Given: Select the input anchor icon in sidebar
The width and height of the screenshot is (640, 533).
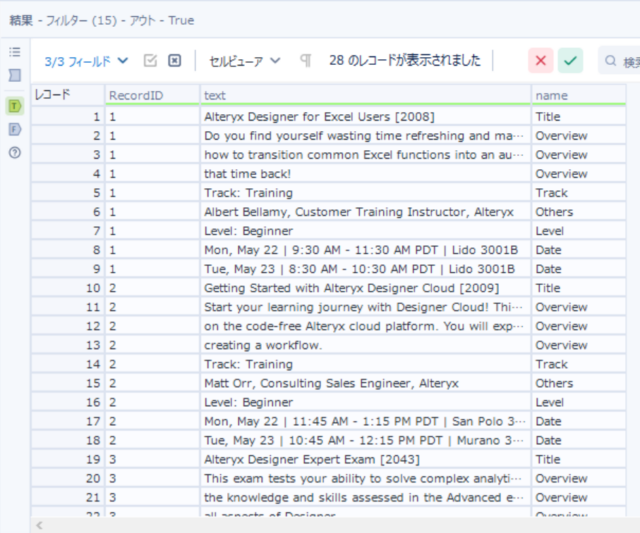Looking at the screenshot, I should [x=14, y=75].
